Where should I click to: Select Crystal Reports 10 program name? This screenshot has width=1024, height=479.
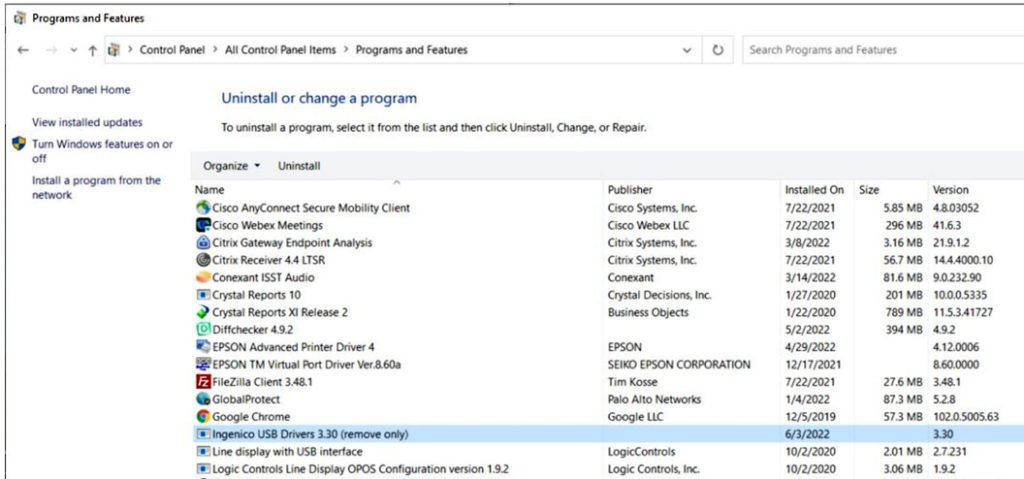257,295
